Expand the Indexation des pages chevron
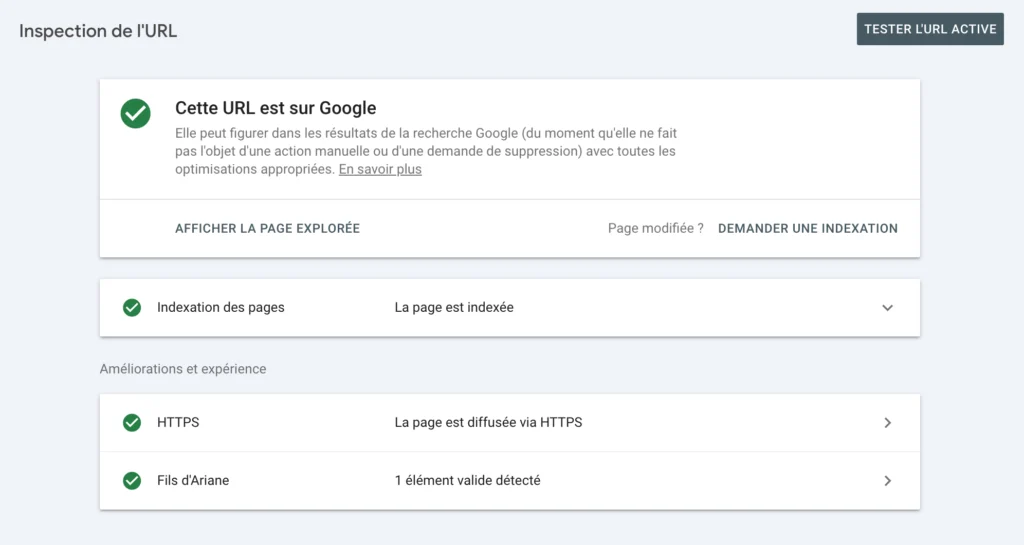This screenshot has width=1024, height=545. (x=887, y=307)
